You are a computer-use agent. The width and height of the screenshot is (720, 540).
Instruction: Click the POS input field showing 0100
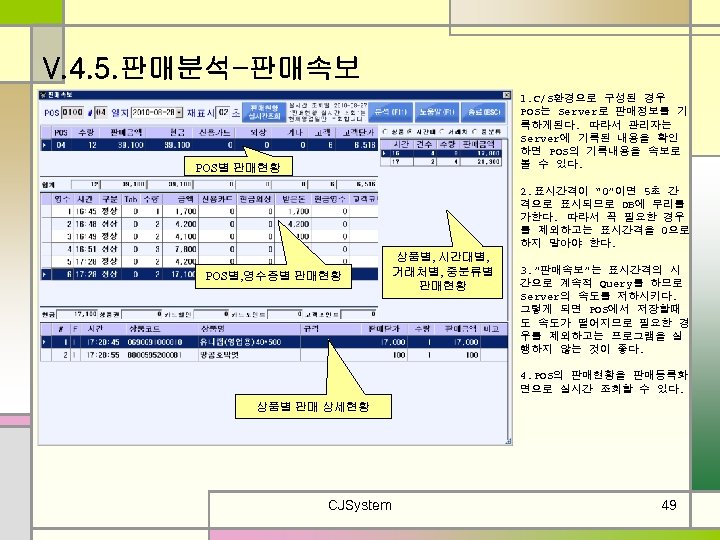coord(73,112)
